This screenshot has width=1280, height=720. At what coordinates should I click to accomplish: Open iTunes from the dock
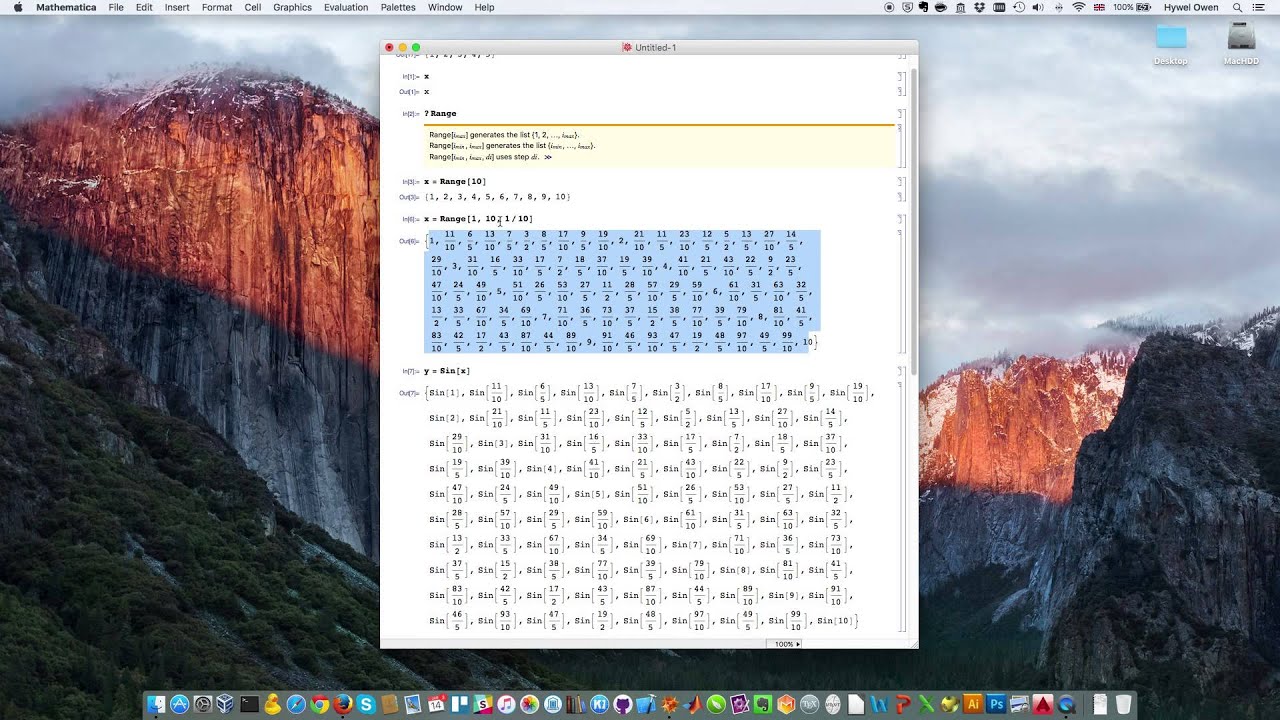[x=506, y=705]
